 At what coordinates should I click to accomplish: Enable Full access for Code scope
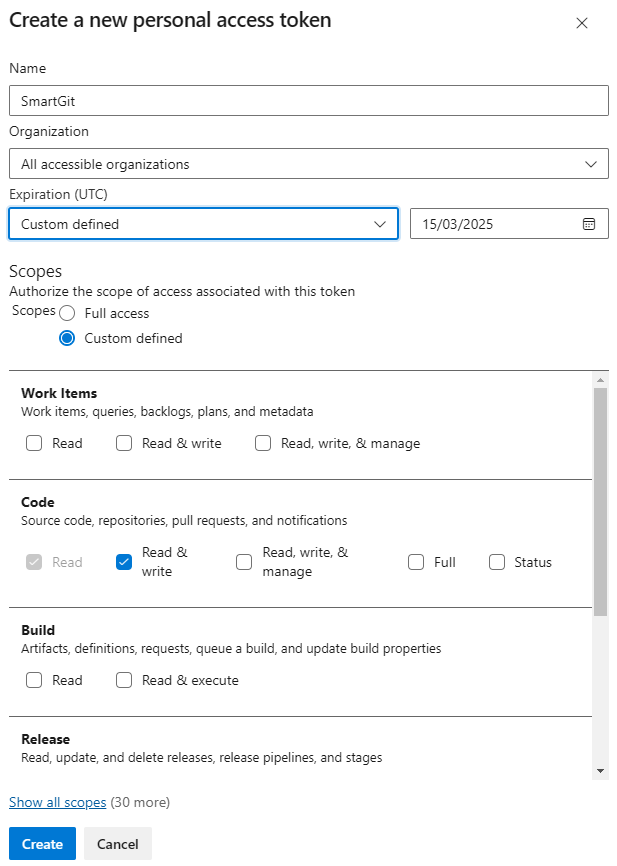coord(416,562)
